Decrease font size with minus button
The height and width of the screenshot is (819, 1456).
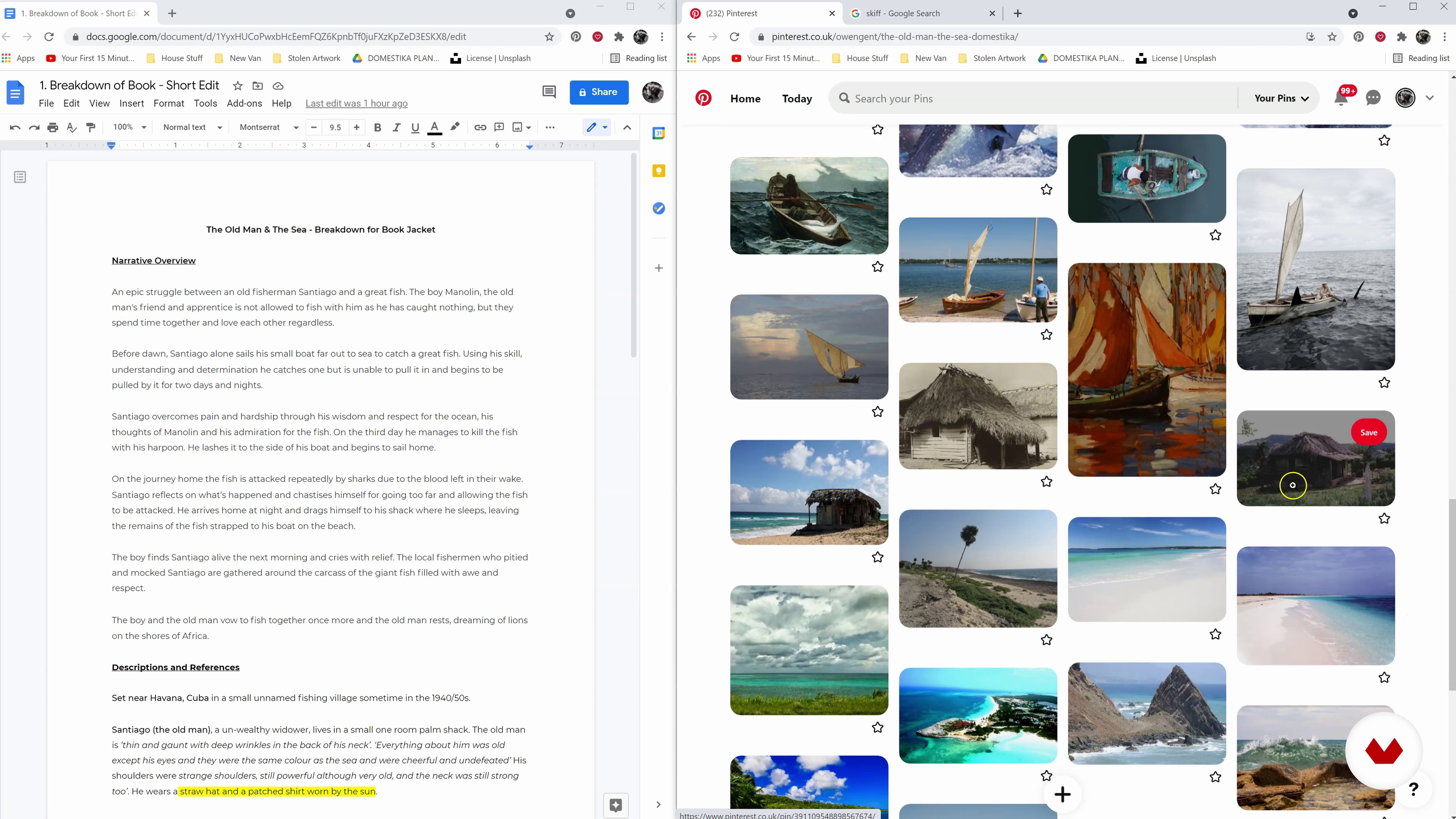tap(314, 127)
